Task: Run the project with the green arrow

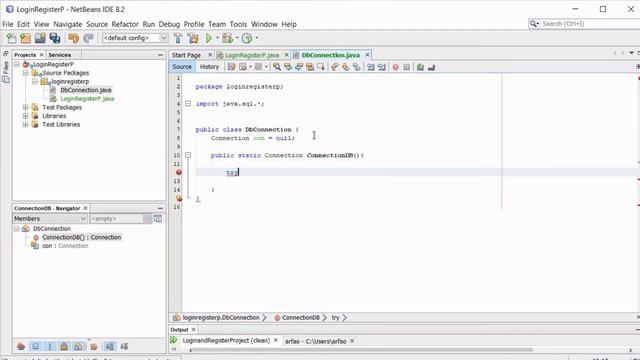Action: [209, 38]
